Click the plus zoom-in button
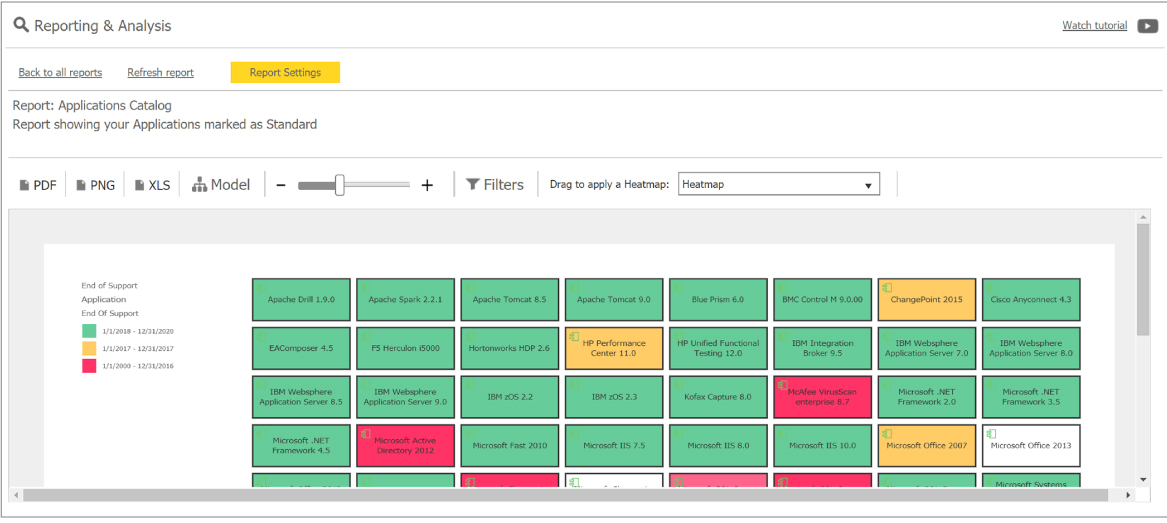 427,185
